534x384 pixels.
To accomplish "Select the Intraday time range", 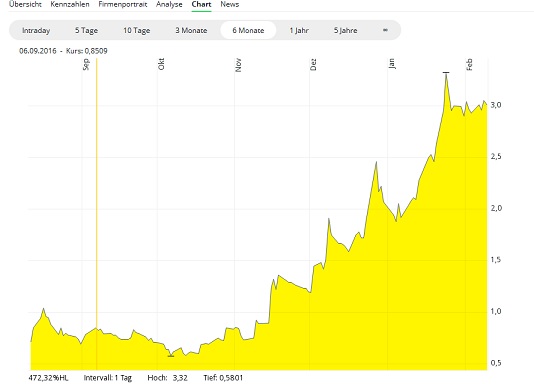I will point(36,30).
